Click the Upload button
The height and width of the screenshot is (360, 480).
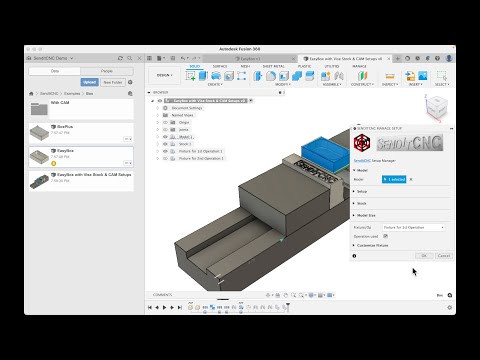click(x=89, y=82)
